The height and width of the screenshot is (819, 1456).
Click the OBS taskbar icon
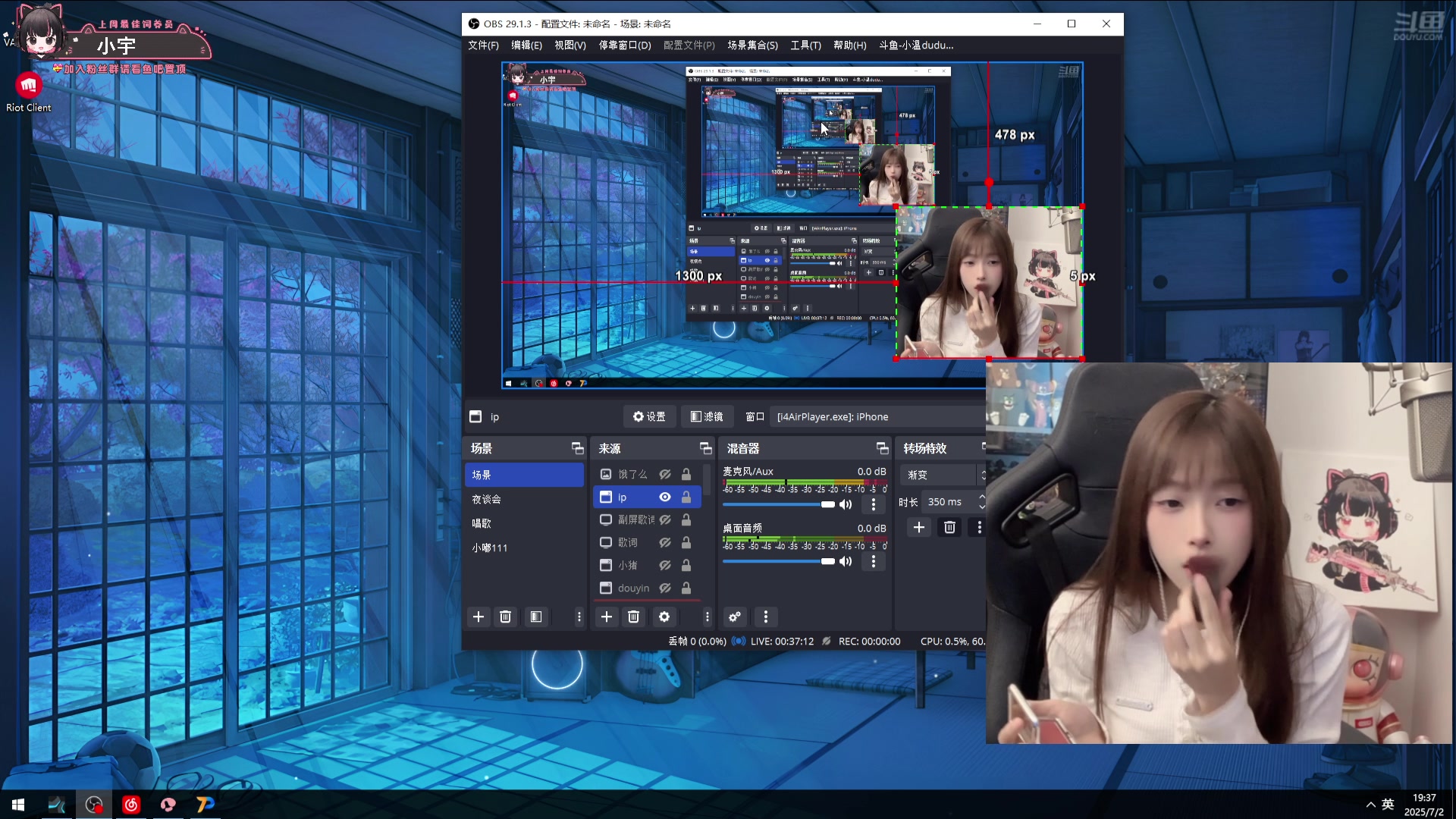94,805
